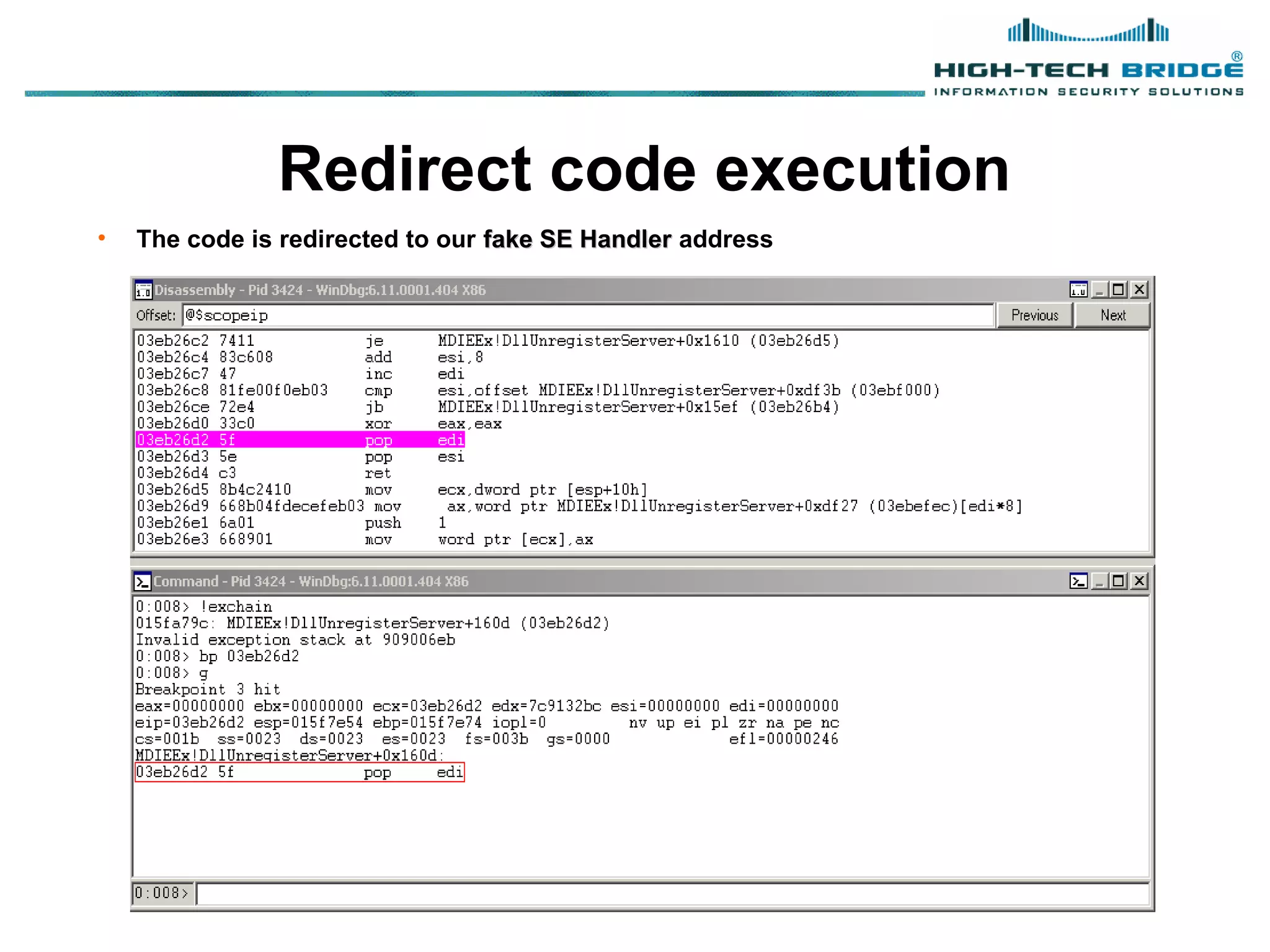Click the command prompt input box

click(x=672, y=894)
